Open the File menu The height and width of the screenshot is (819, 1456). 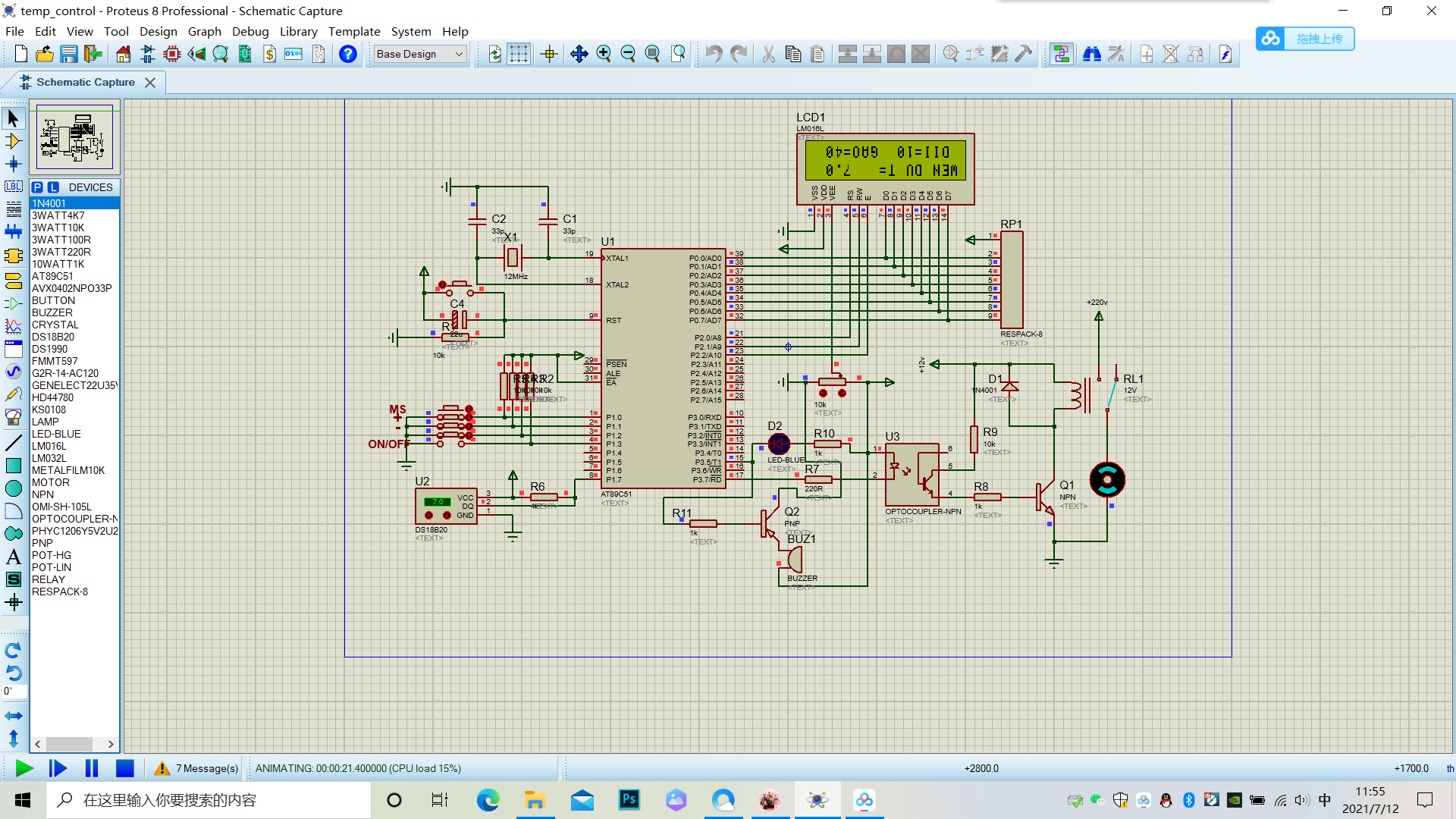point(14,31)
